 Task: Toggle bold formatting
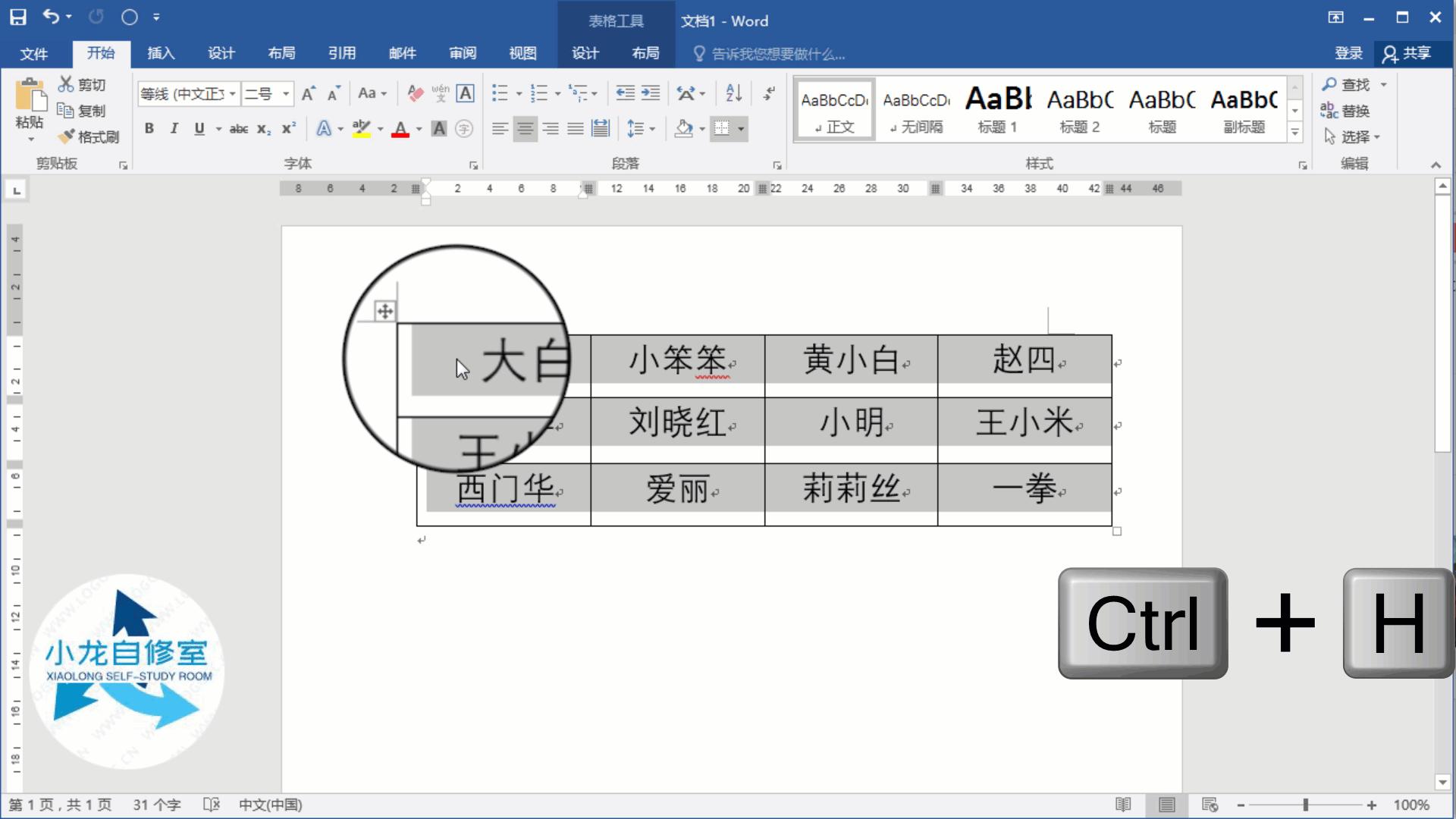(x=149, y=128)
